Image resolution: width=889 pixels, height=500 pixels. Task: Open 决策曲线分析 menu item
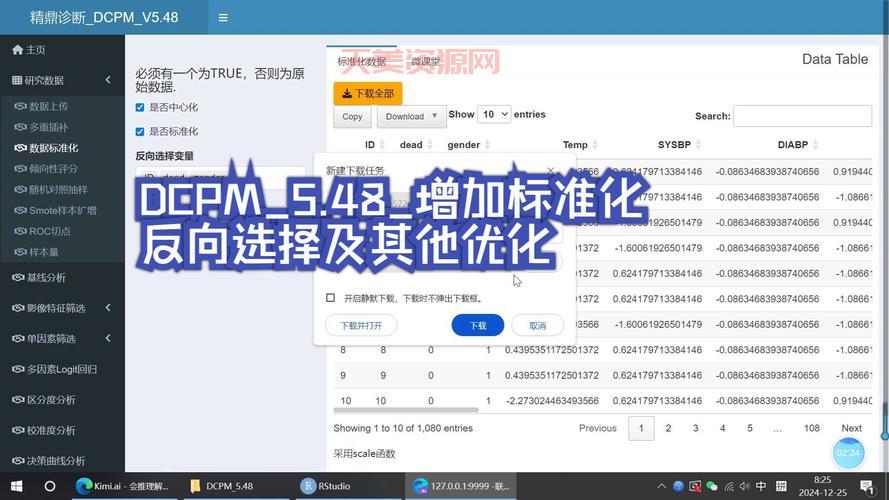point(49,461)
